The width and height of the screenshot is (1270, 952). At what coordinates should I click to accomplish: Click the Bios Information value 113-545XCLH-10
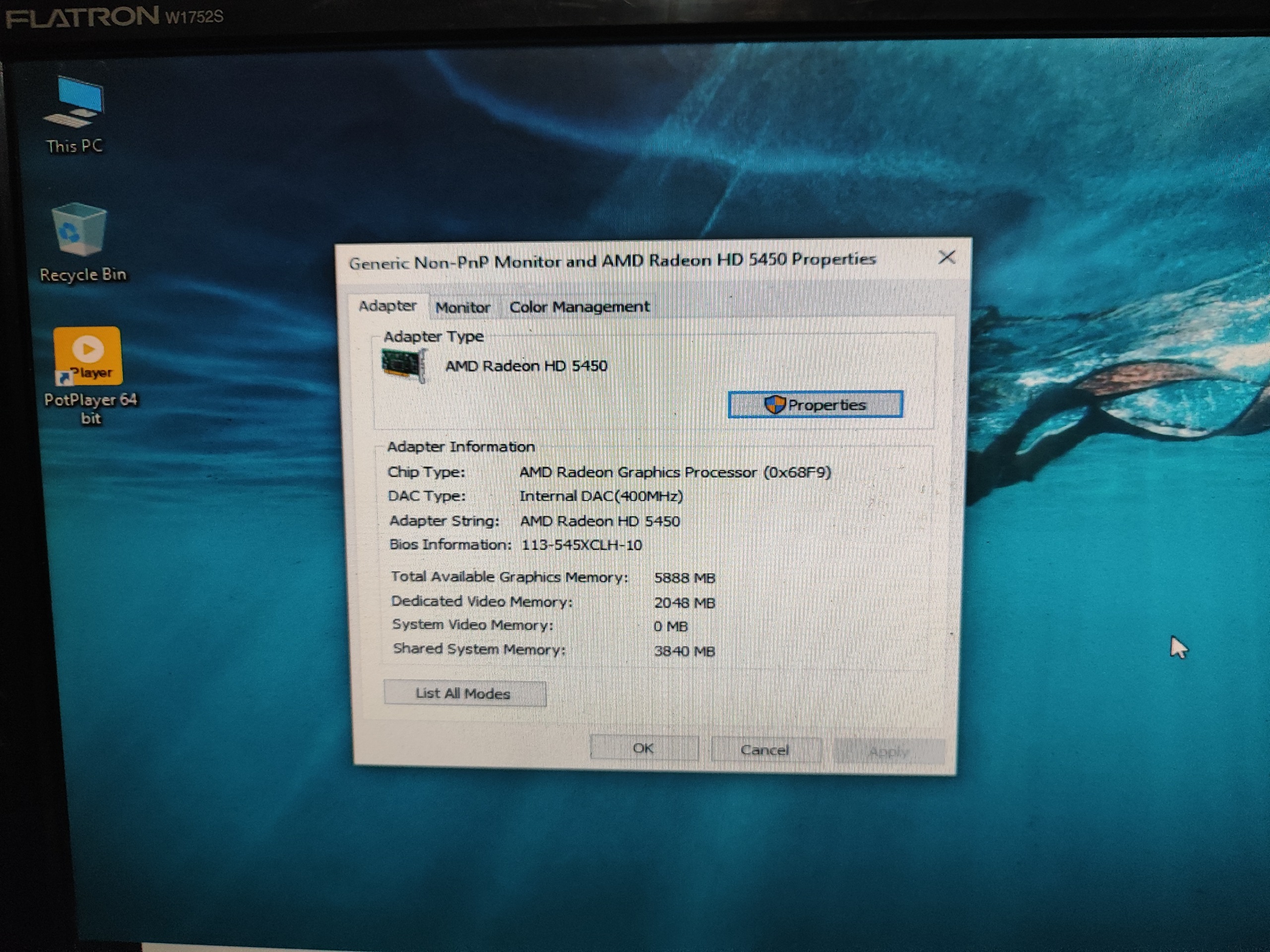point(581,545)
